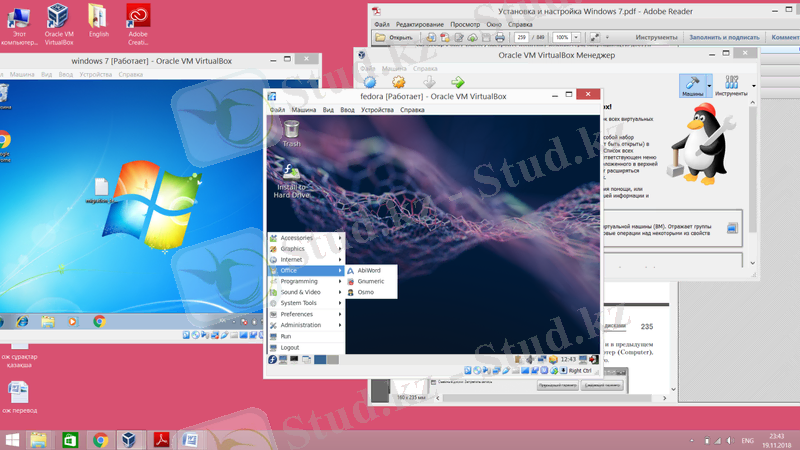Click orange Settings gear in VirtualBox Manager
The height and width of the screenshot is (450, 800).
click(399, 82)
